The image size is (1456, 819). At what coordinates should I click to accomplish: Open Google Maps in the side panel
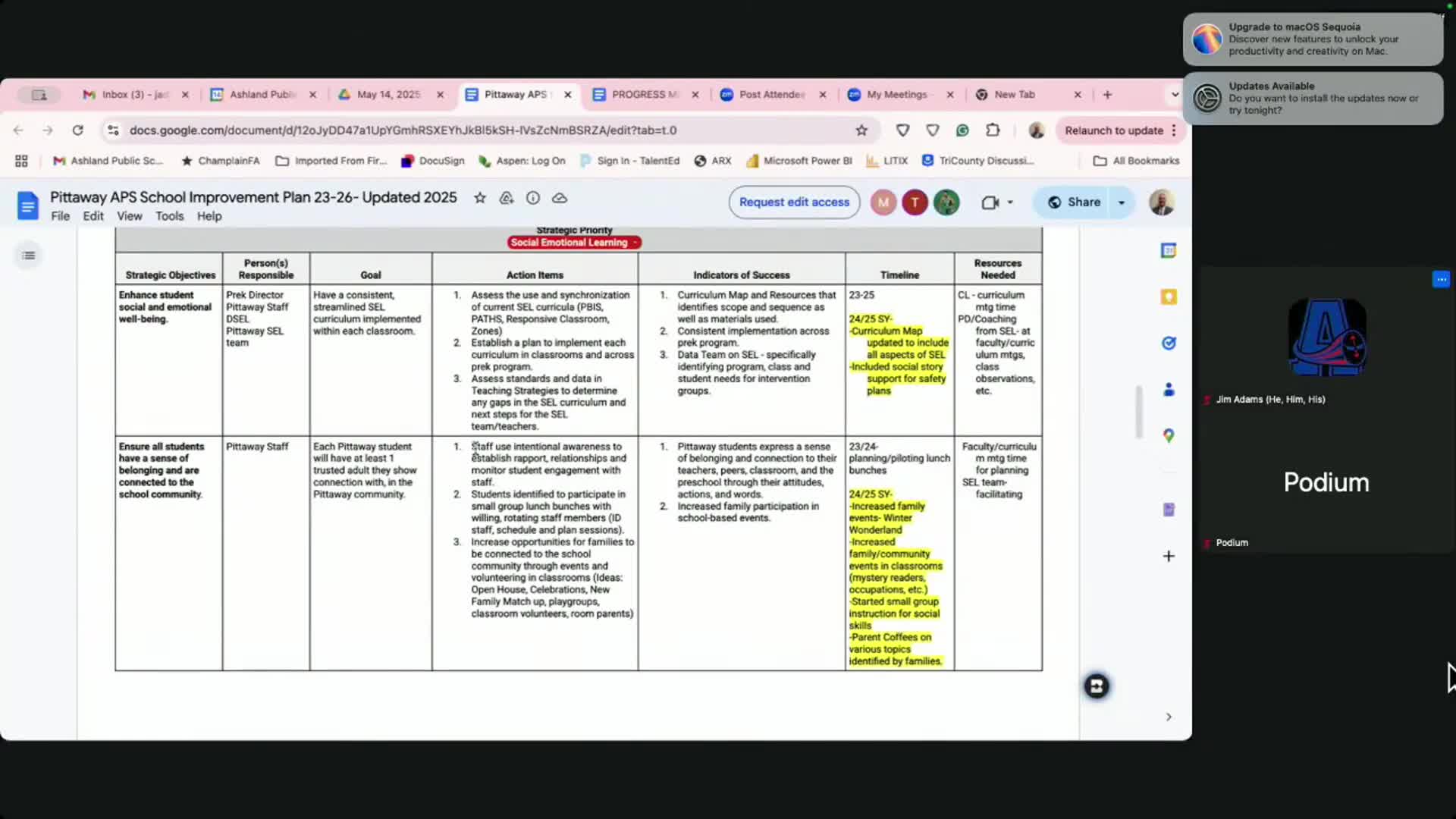point(1169,436)
